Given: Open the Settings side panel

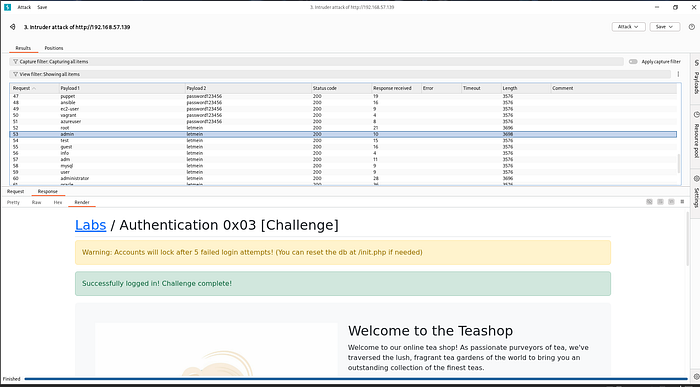Looking at the screenshot, I should pyautogui.click(x=696, y=191).
